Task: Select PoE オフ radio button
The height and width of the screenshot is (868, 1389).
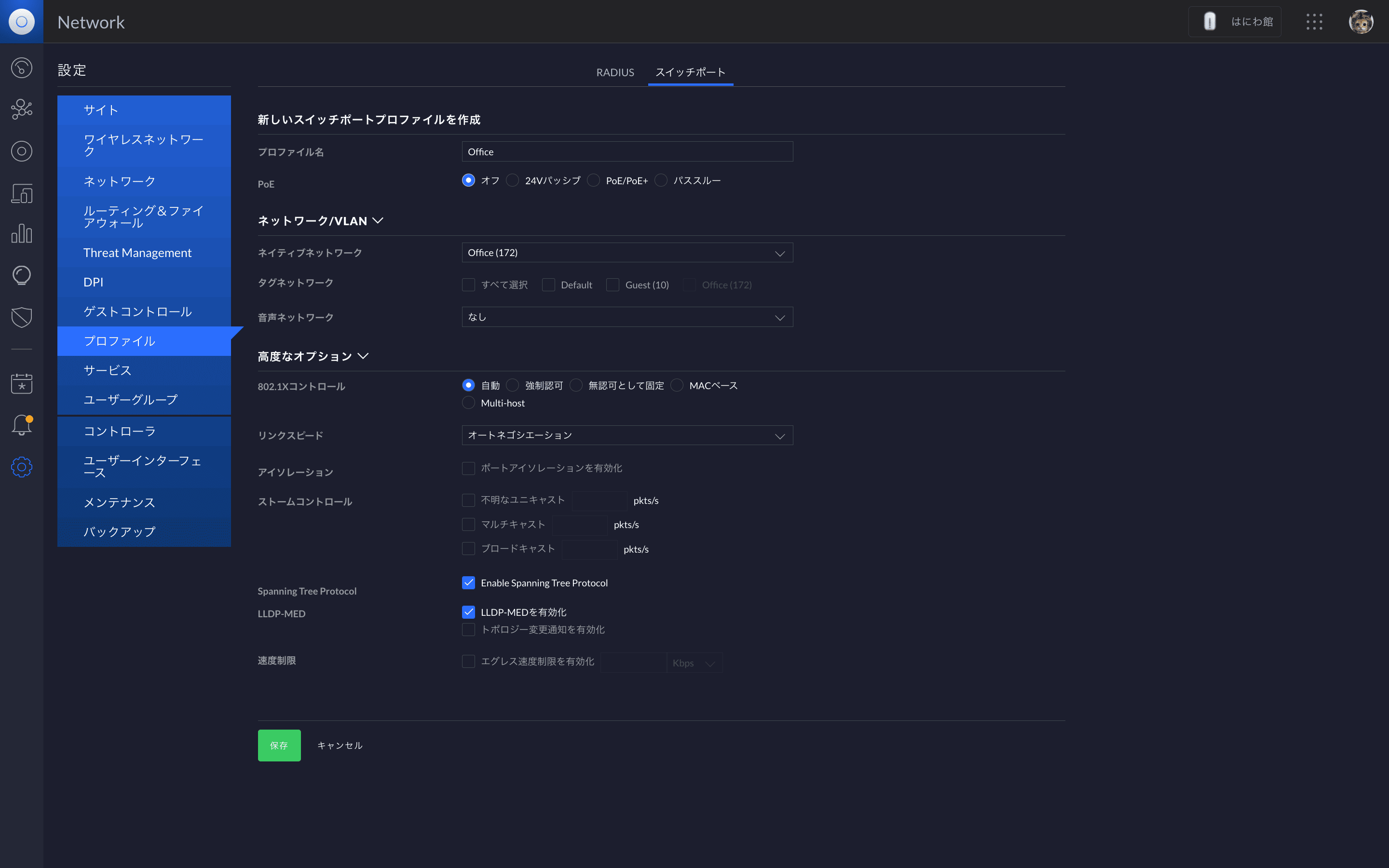Action: [x=468, y=180]
